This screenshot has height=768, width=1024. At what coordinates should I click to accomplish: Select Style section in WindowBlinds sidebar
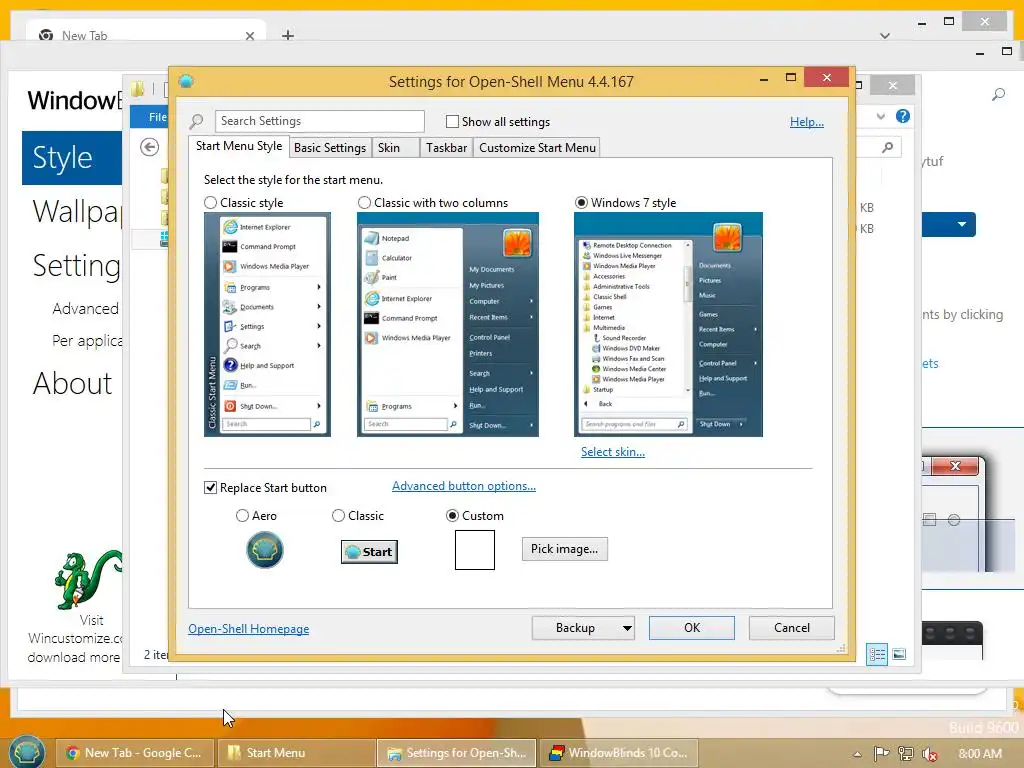[72, 157]
